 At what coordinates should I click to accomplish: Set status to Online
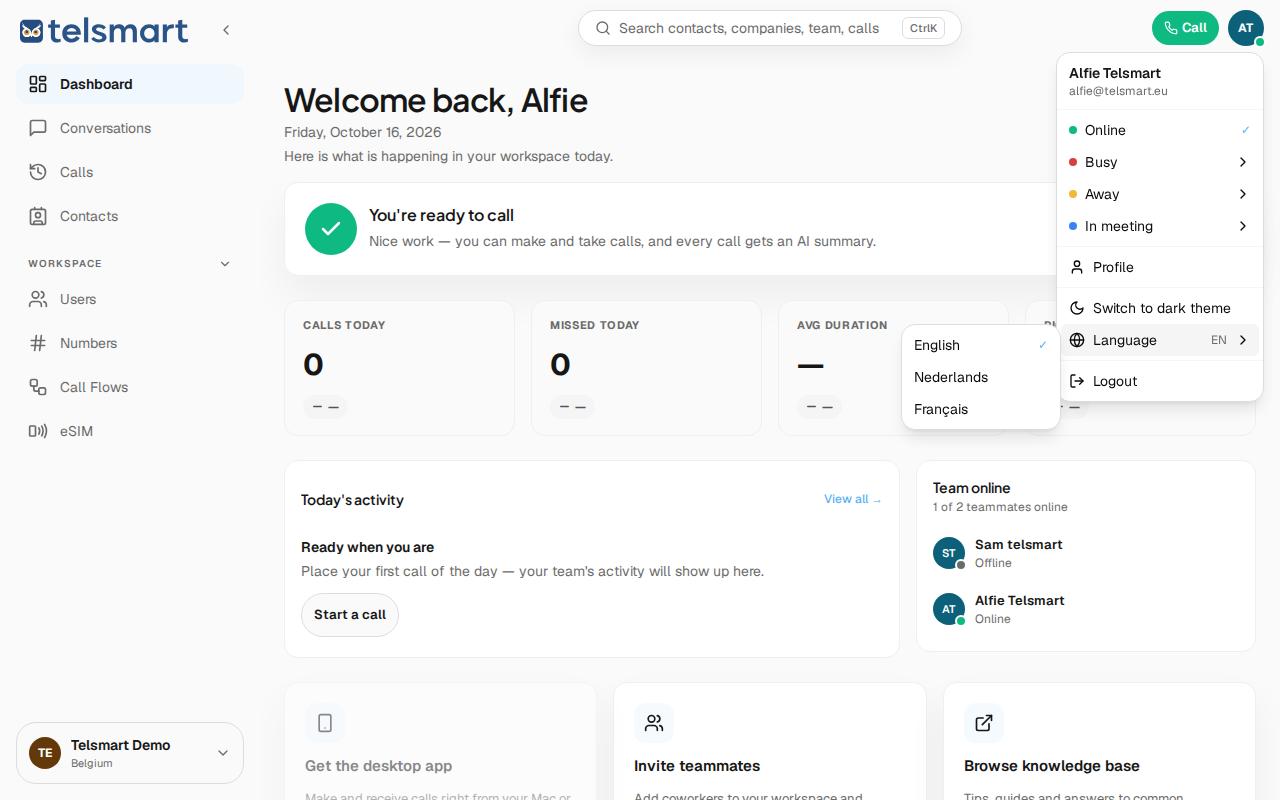click(x=1160, y=130)
